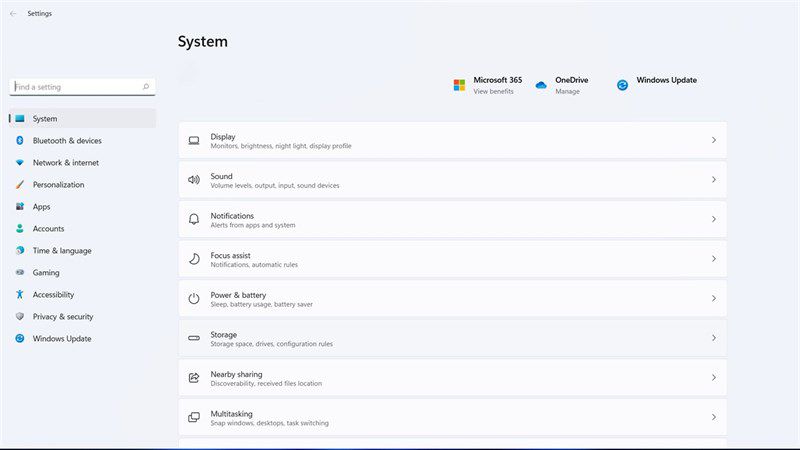Click the Network wifi icon in sidebar

click(x=20, y=162)
